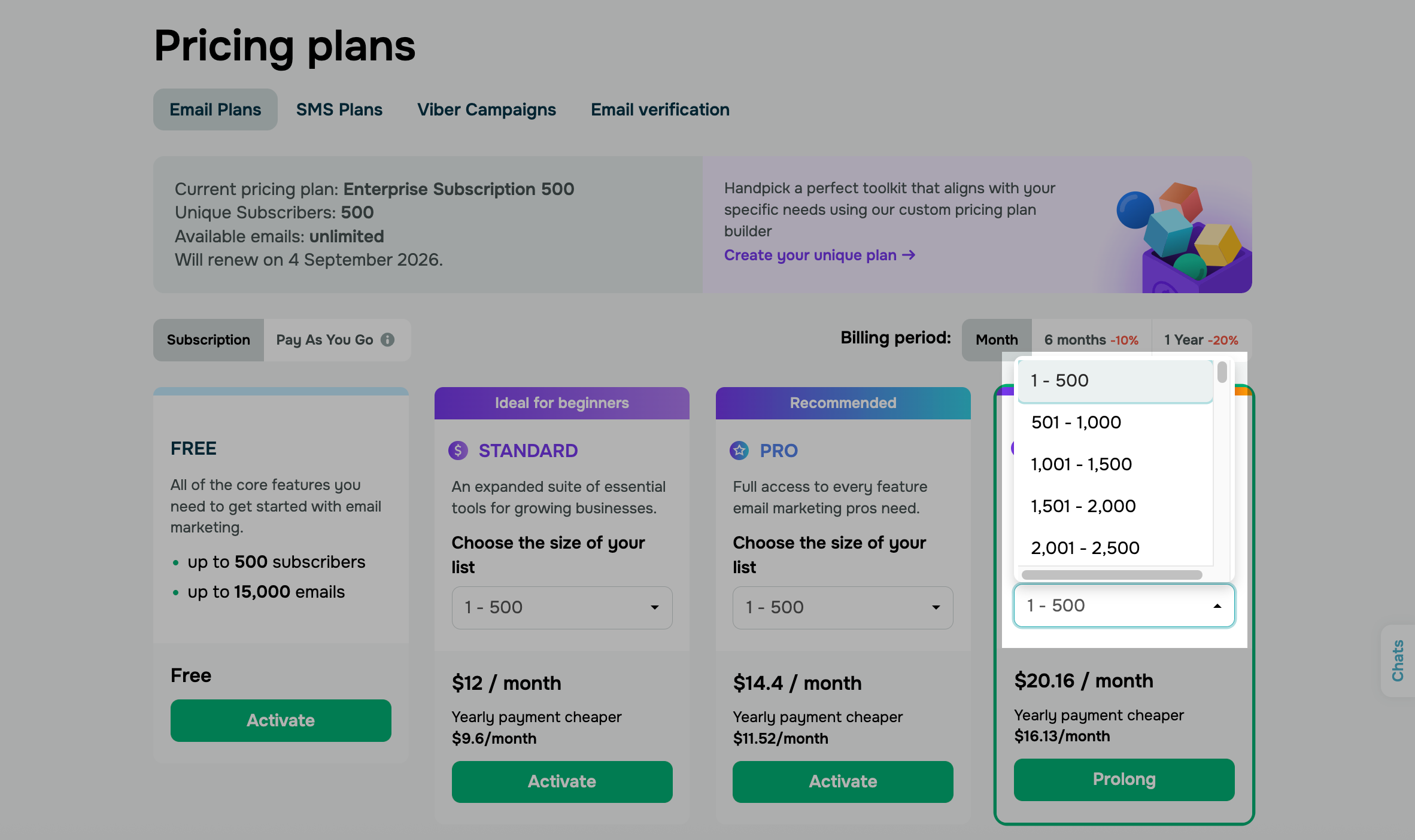The width and height of the screenshot is (1415, 840).
Task: Click the Pro plan star icon
Action: click(x=739, y=451)
